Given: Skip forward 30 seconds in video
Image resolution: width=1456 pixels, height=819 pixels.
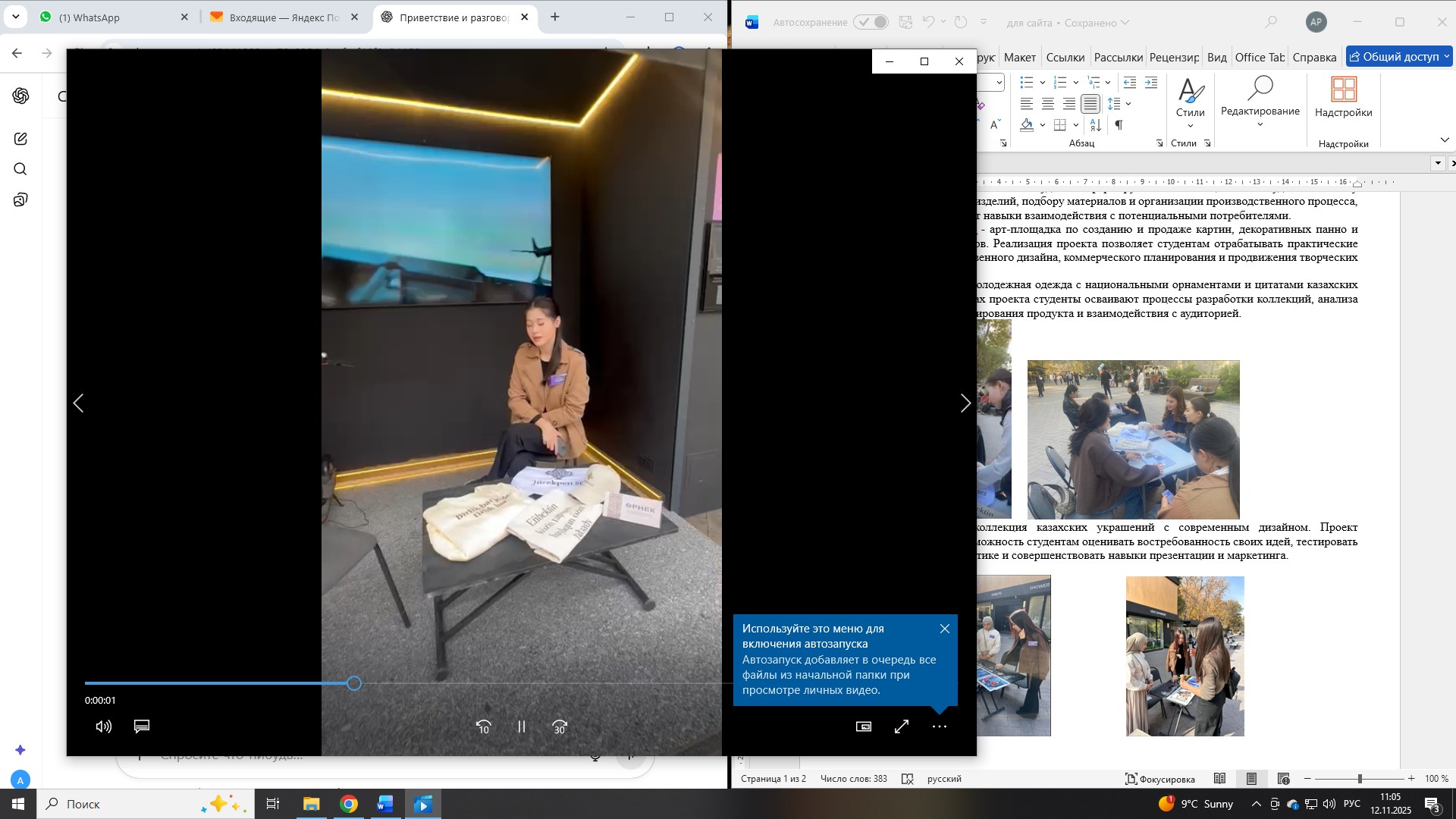Looking at the screenshot, I should pos(560,726).
